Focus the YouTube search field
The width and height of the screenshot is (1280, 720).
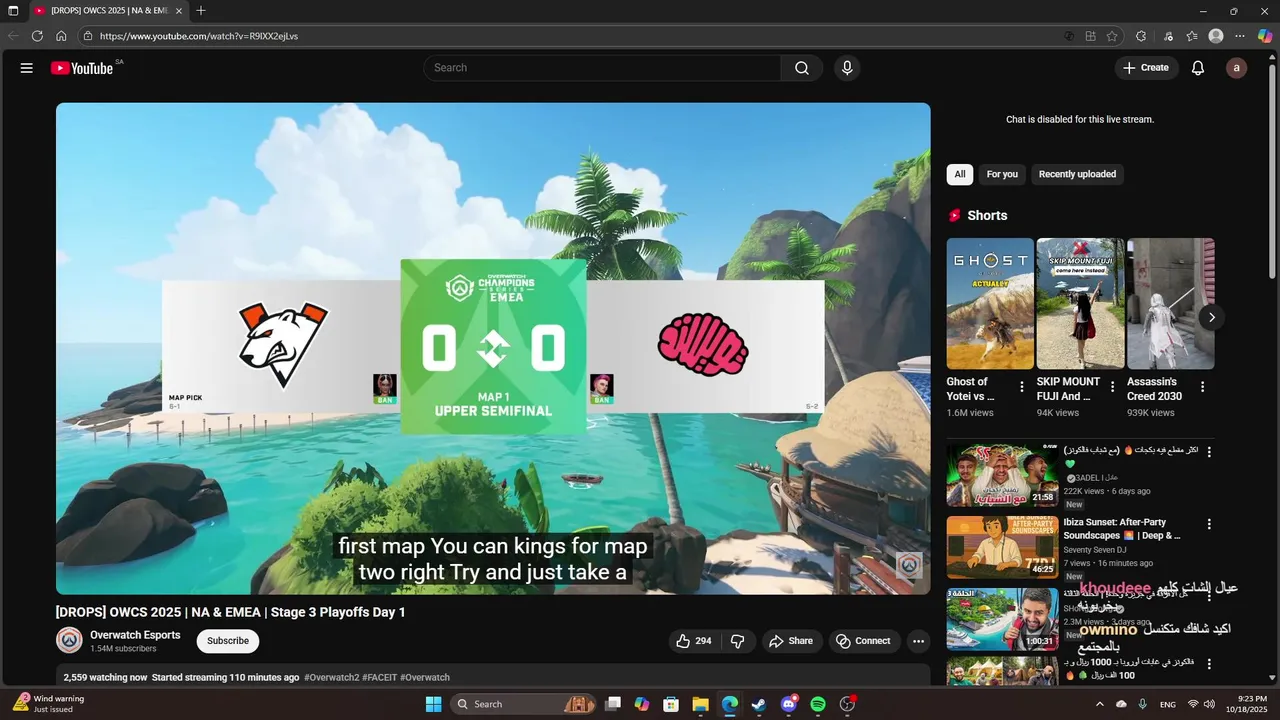coord(602,68)
